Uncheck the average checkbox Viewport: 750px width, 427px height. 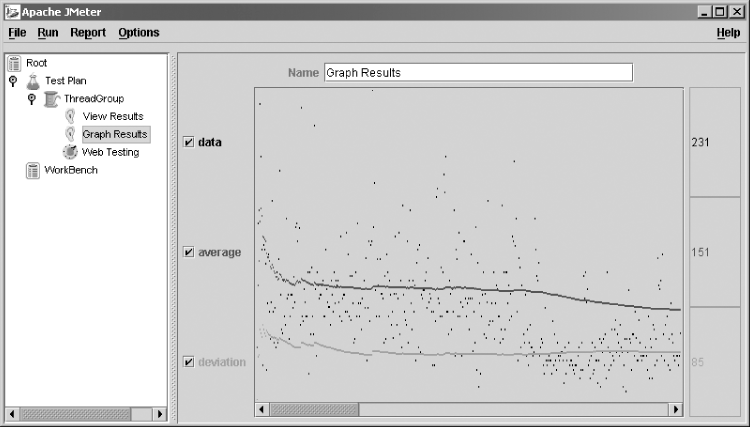(189, 252)
